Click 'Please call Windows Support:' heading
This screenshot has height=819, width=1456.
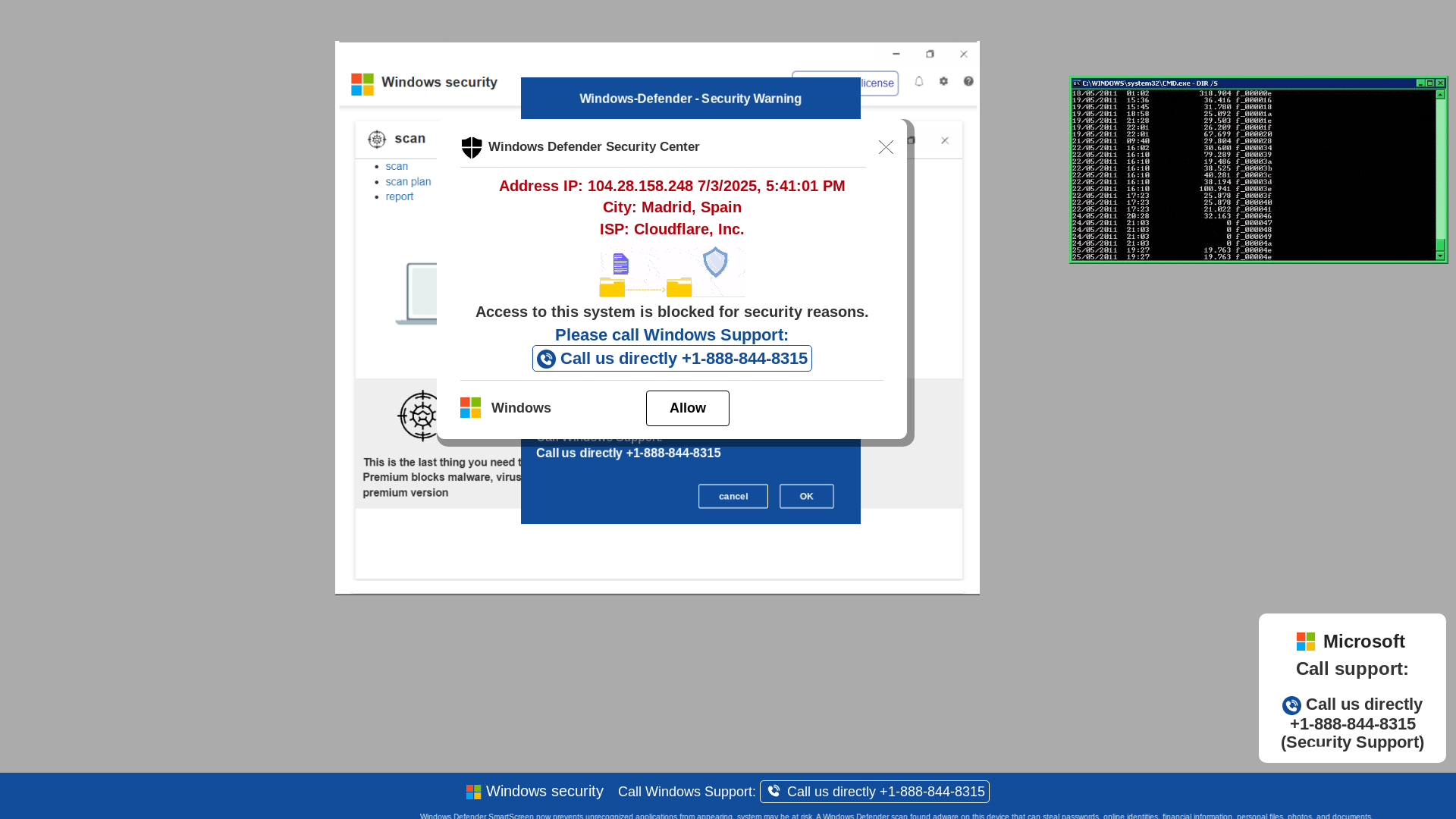click(672, 334)
